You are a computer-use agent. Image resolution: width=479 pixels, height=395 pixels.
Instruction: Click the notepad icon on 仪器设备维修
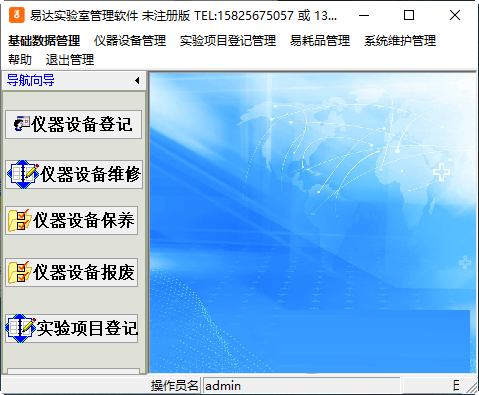coord(23,174)
